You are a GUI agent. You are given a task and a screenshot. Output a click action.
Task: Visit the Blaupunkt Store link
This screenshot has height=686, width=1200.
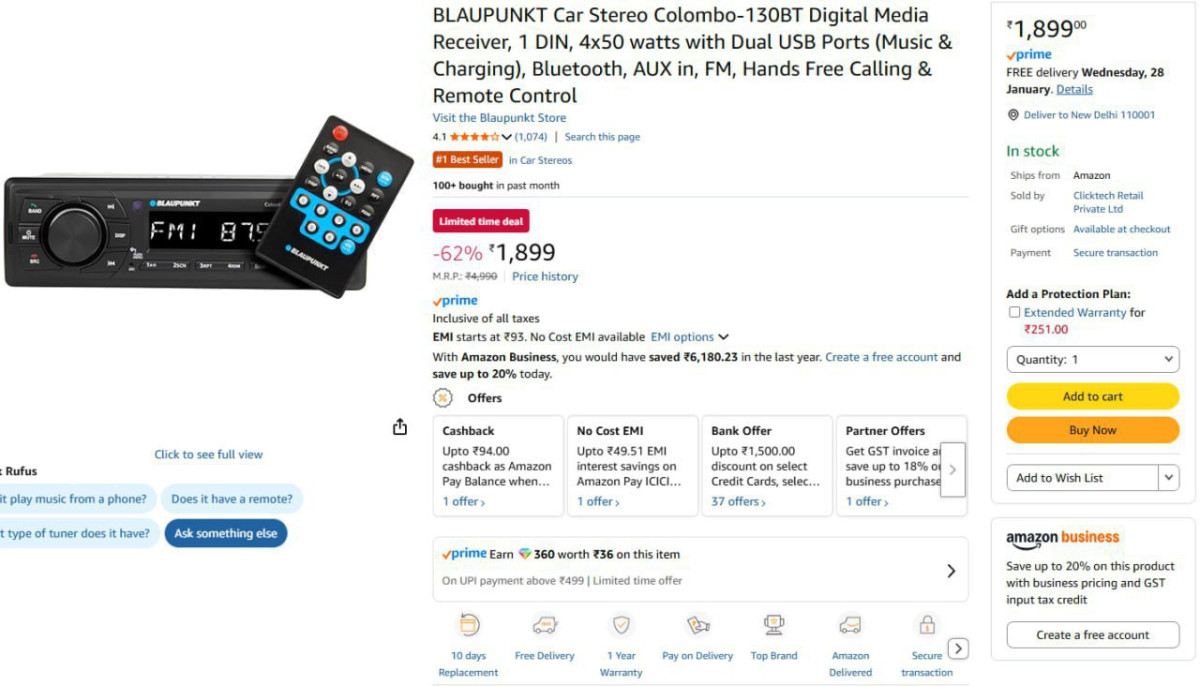coord(499,118)
